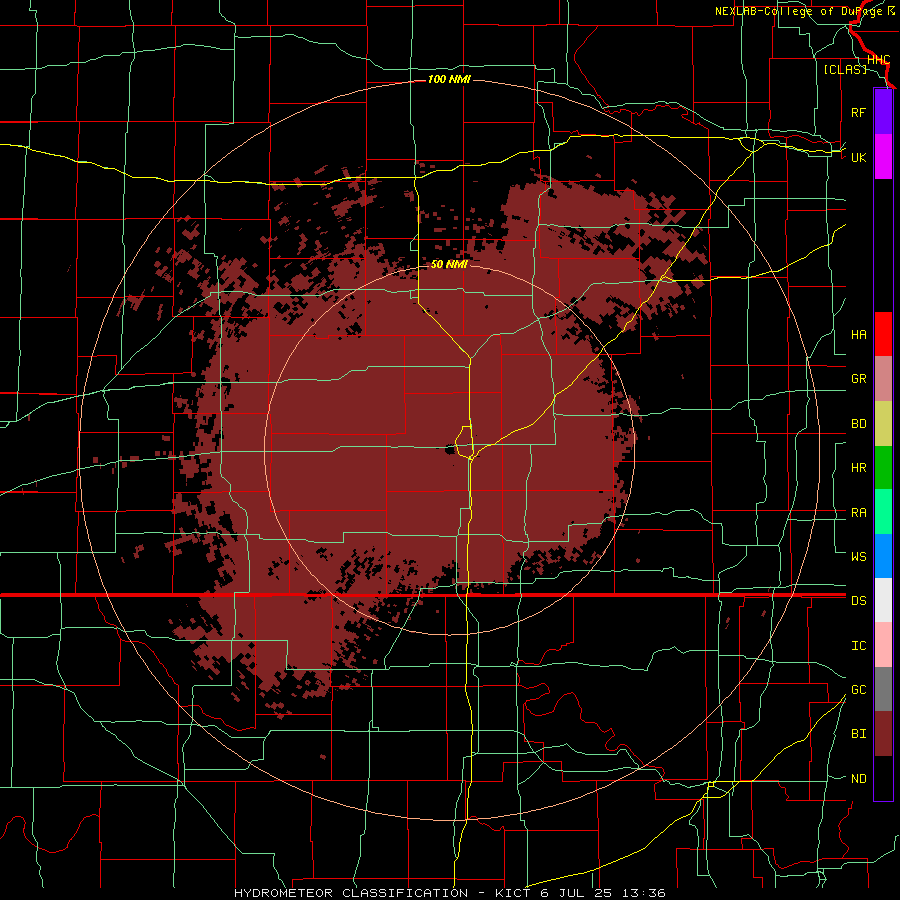900x900 pixels.
Task: Click the RA legend label
Action: tap(858, 513)
